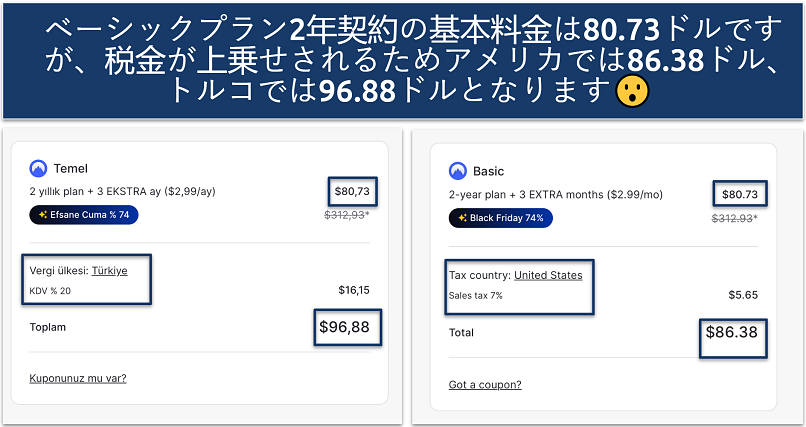Click the 'Got a coupon?' link
806x427 pixels.
click(x=485, y=385)
